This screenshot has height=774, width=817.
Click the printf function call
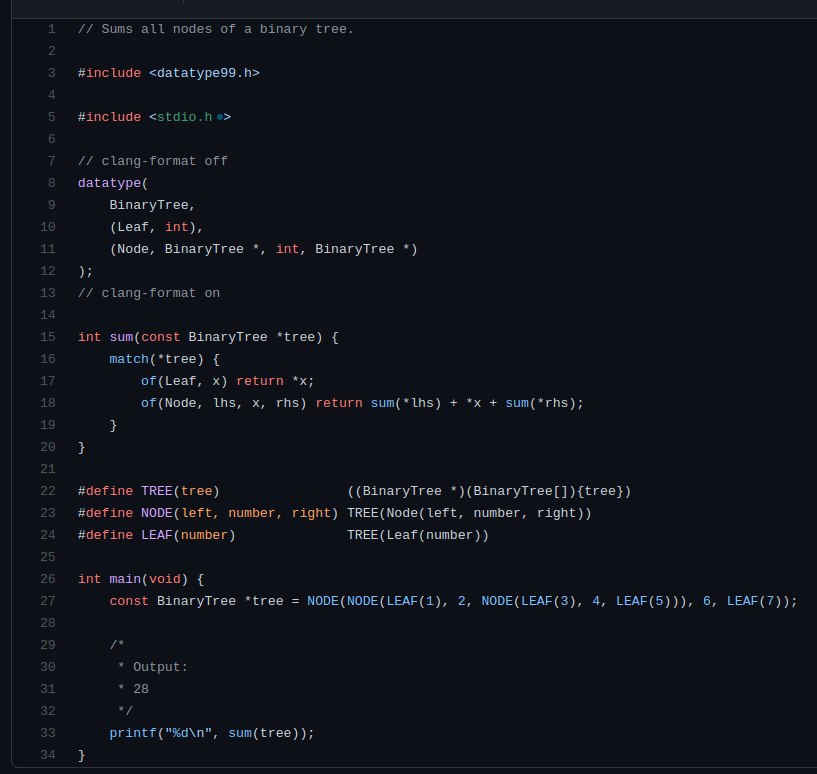(x=133, y=733)
